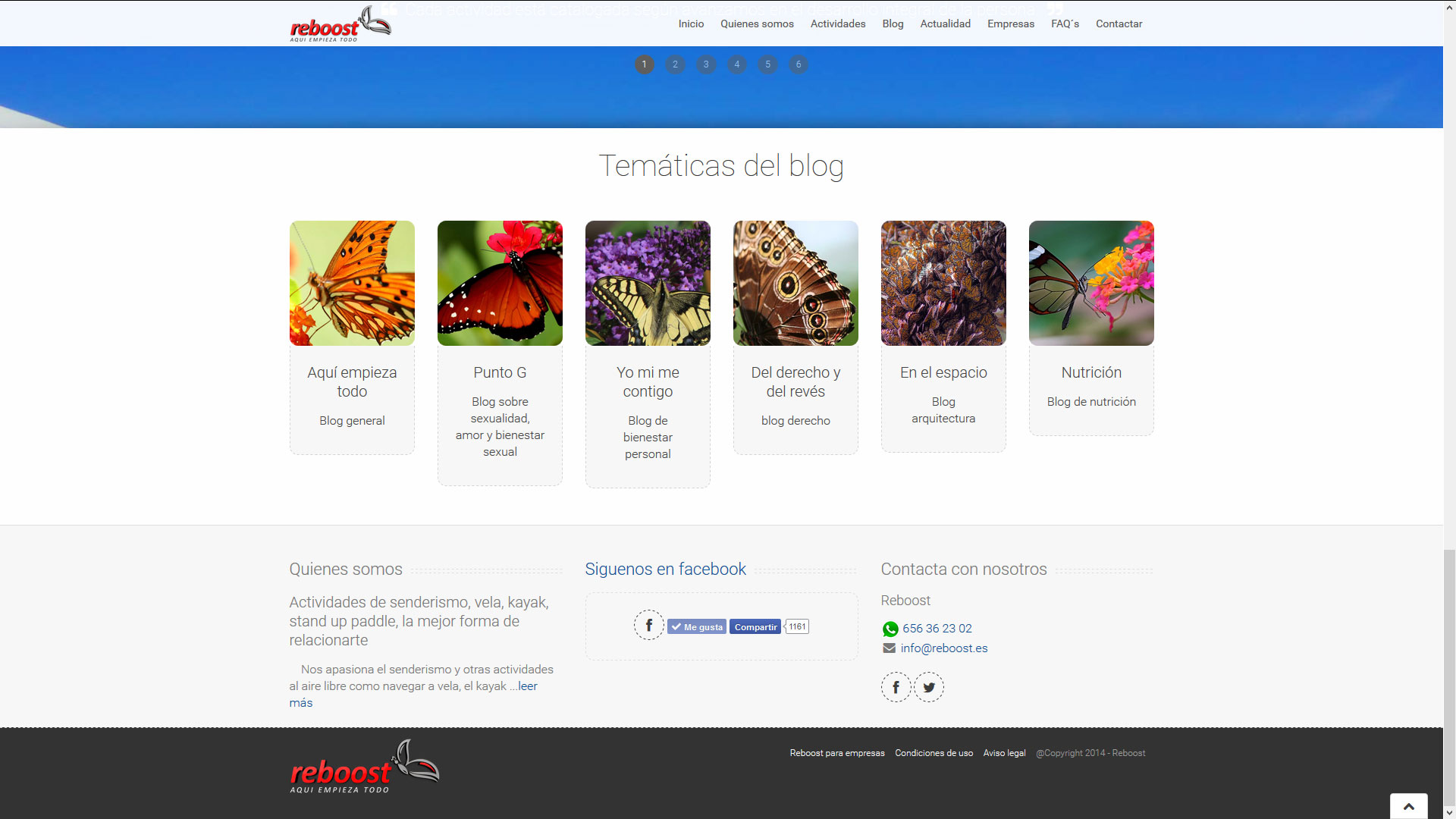Click the Facebook icon in Siguenos section

[648, 626]
